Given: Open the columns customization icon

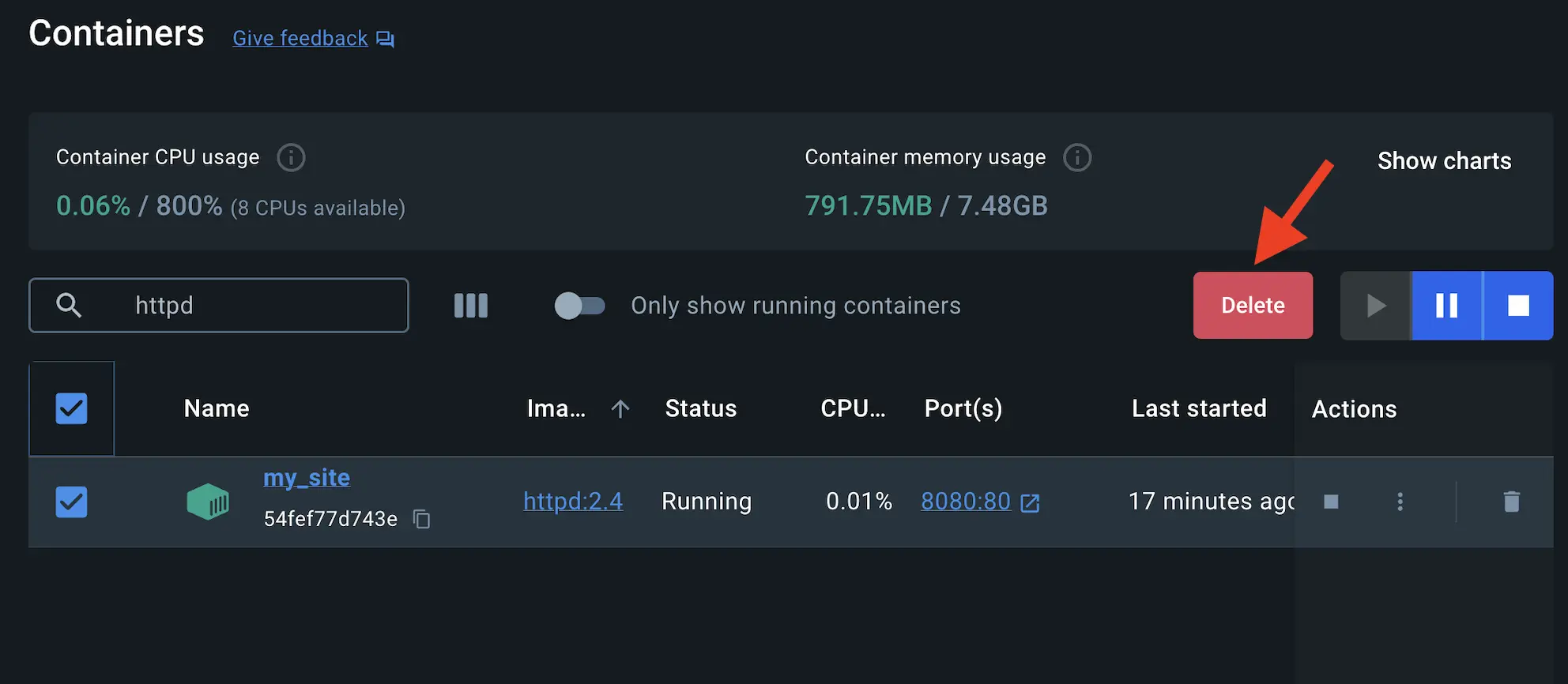Looking at the screenshot, I should (470, 305).
